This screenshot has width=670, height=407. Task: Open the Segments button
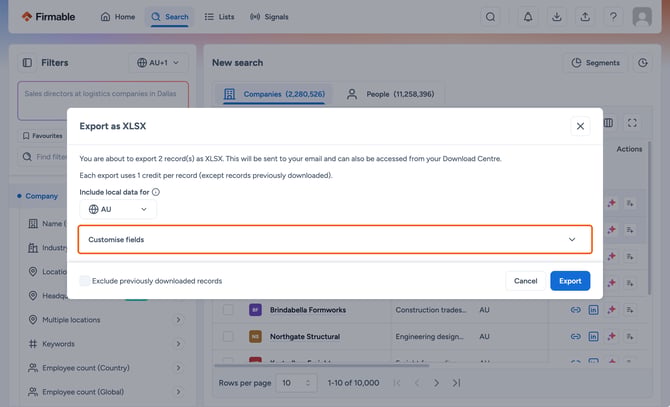point(596,63)
